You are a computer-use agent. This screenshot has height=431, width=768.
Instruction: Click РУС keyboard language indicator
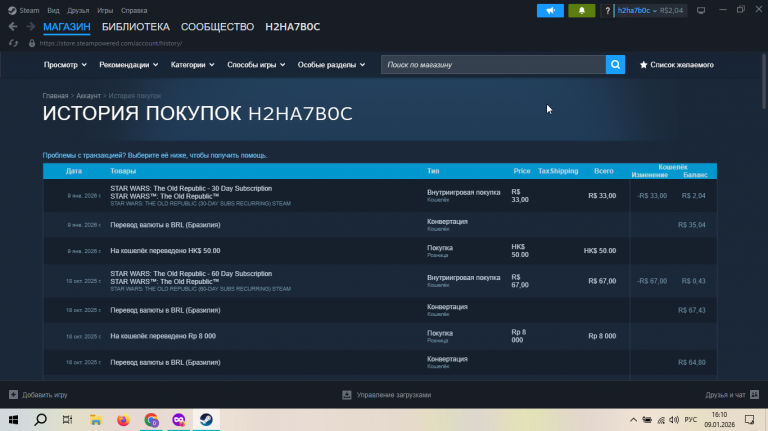coord(691,420)
